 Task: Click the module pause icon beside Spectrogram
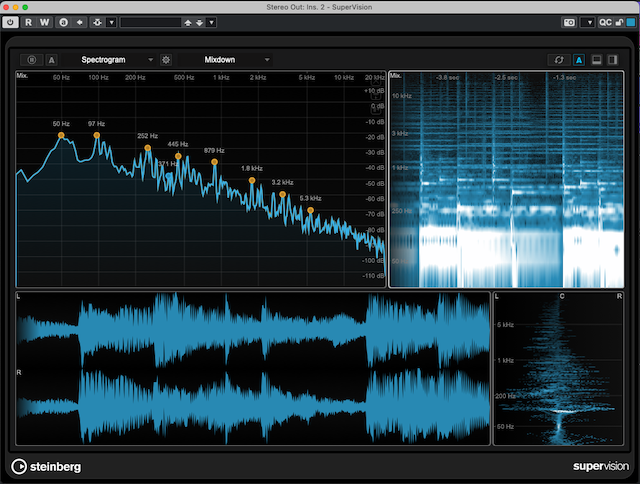click(31, 60)
